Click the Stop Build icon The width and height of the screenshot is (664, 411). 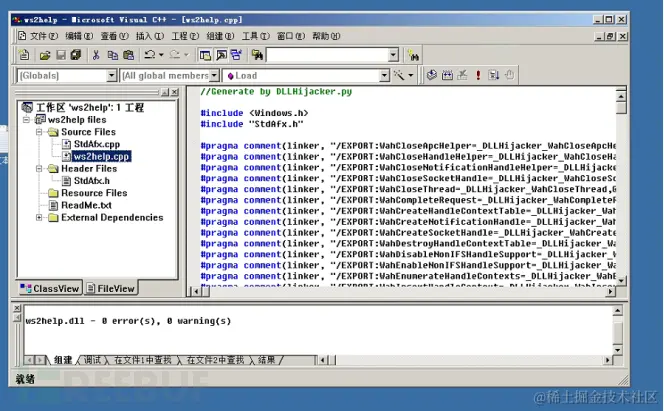[462, 75]
